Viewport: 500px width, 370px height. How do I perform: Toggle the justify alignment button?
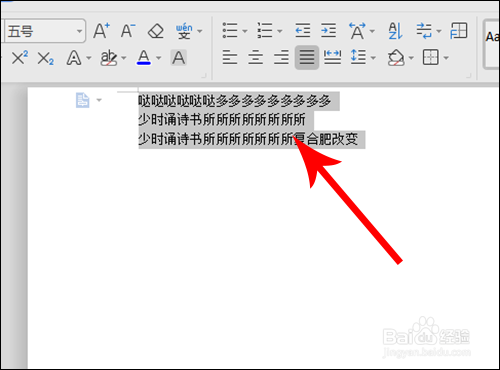click(x=307, y=58)
